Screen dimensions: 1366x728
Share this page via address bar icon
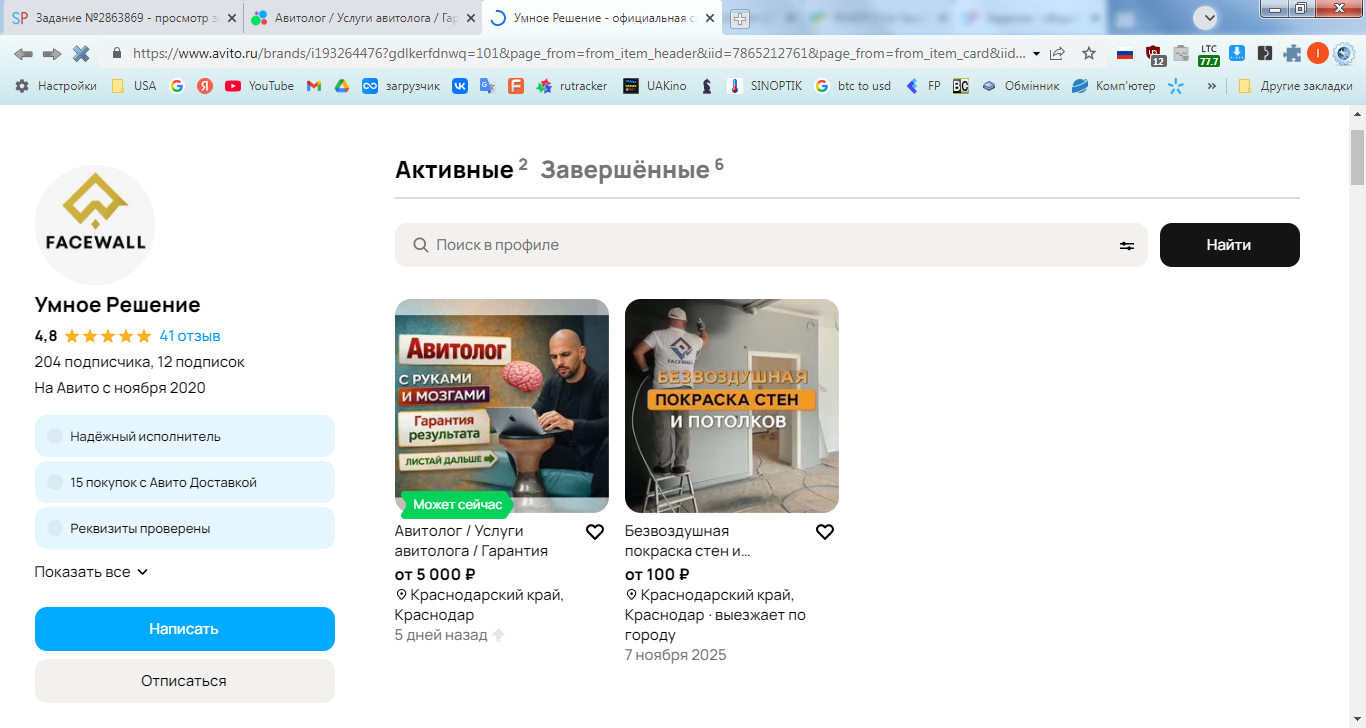(1058, 53)
